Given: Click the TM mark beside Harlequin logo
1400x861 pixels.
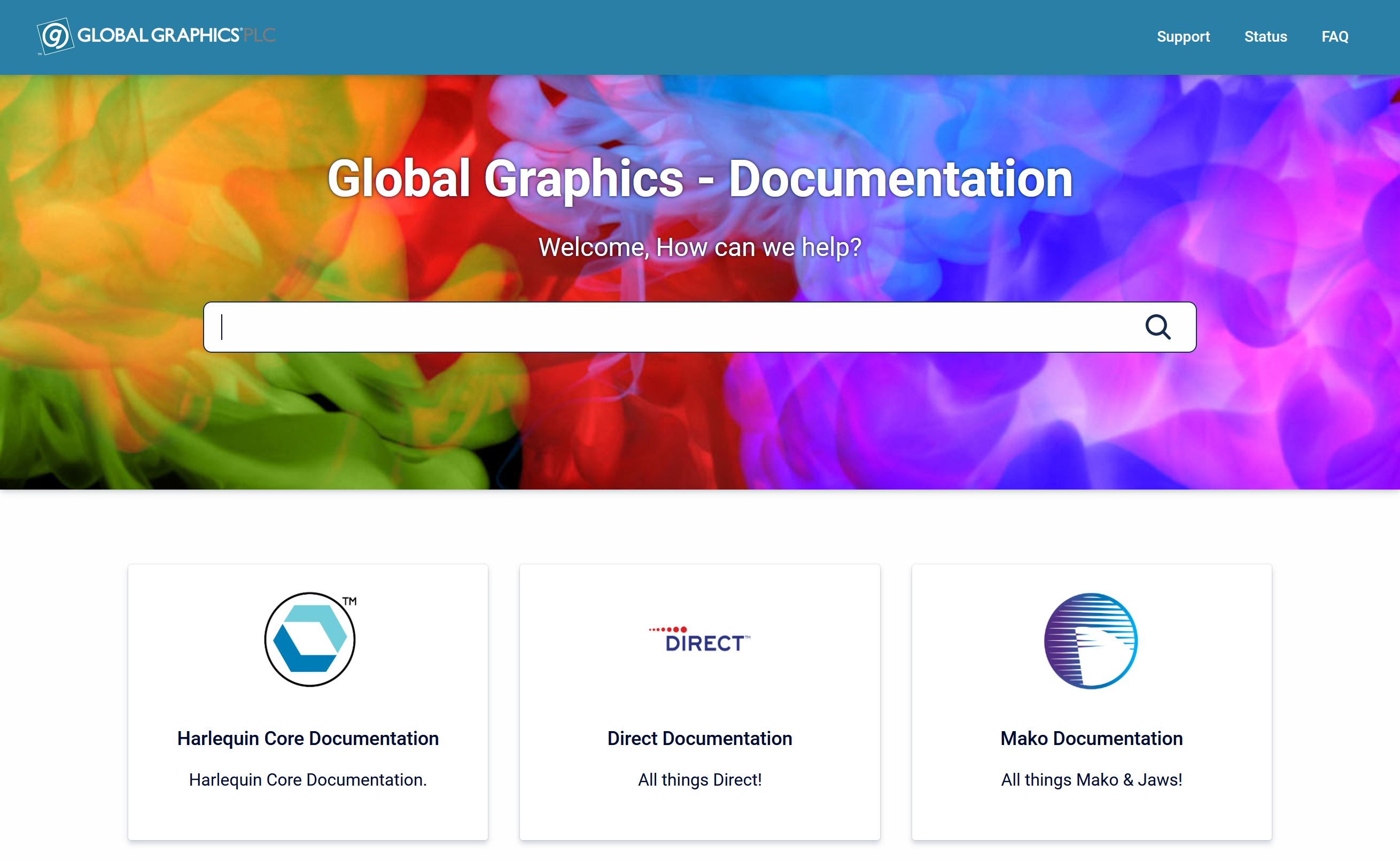Looking at the screenshot, I should pos(349,601).
